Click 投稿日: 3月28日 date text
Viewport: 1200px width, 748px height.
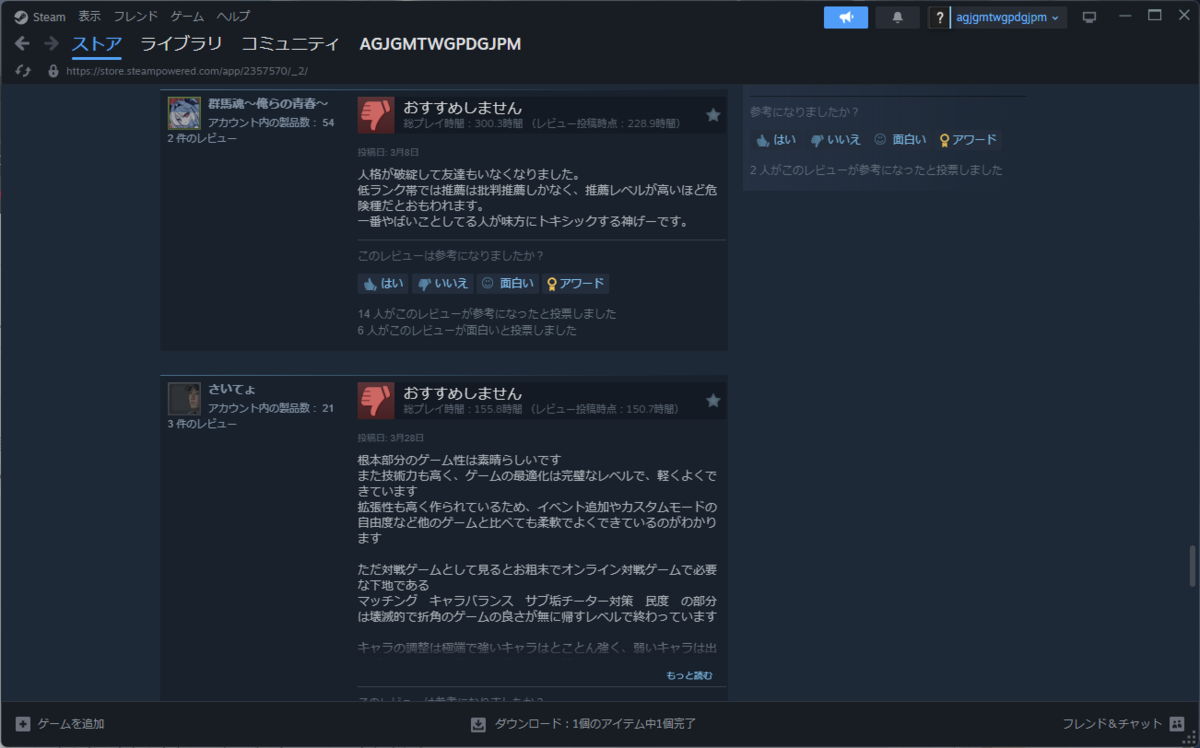point(390,438)
